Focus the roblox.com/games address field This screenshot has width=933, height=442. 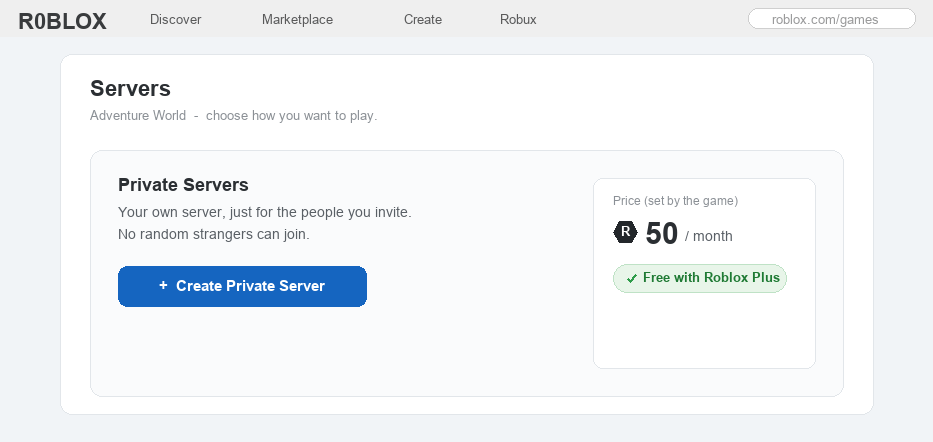point(831,19)
